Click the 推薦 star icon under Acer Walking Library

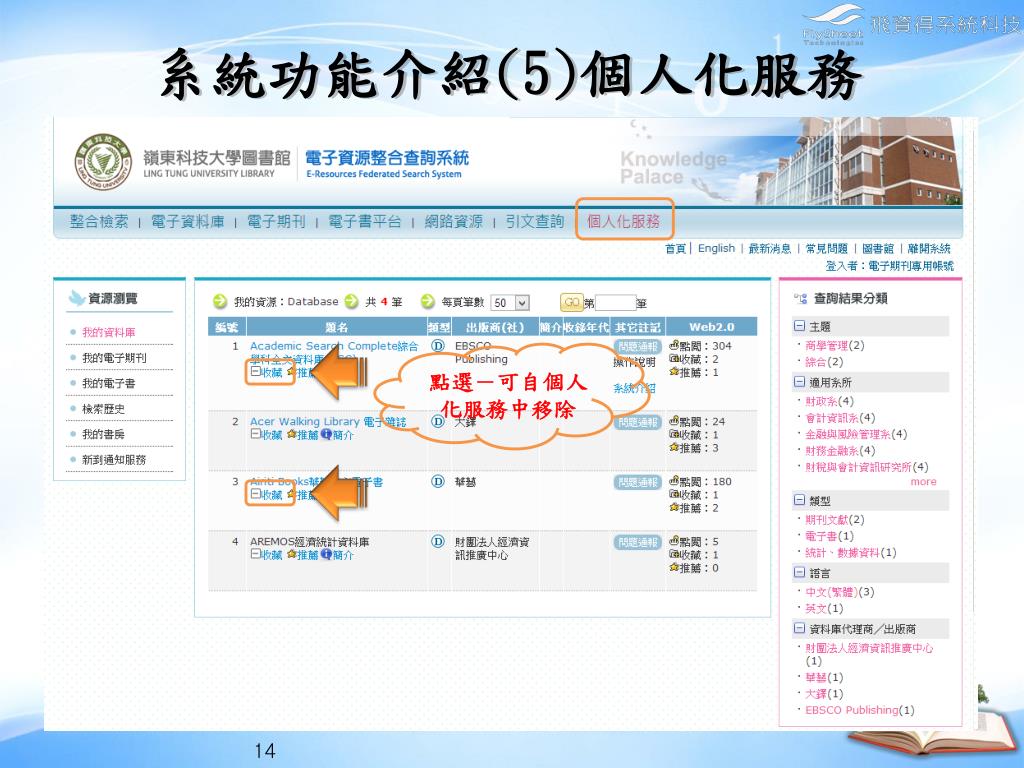[x=292, y=434]
